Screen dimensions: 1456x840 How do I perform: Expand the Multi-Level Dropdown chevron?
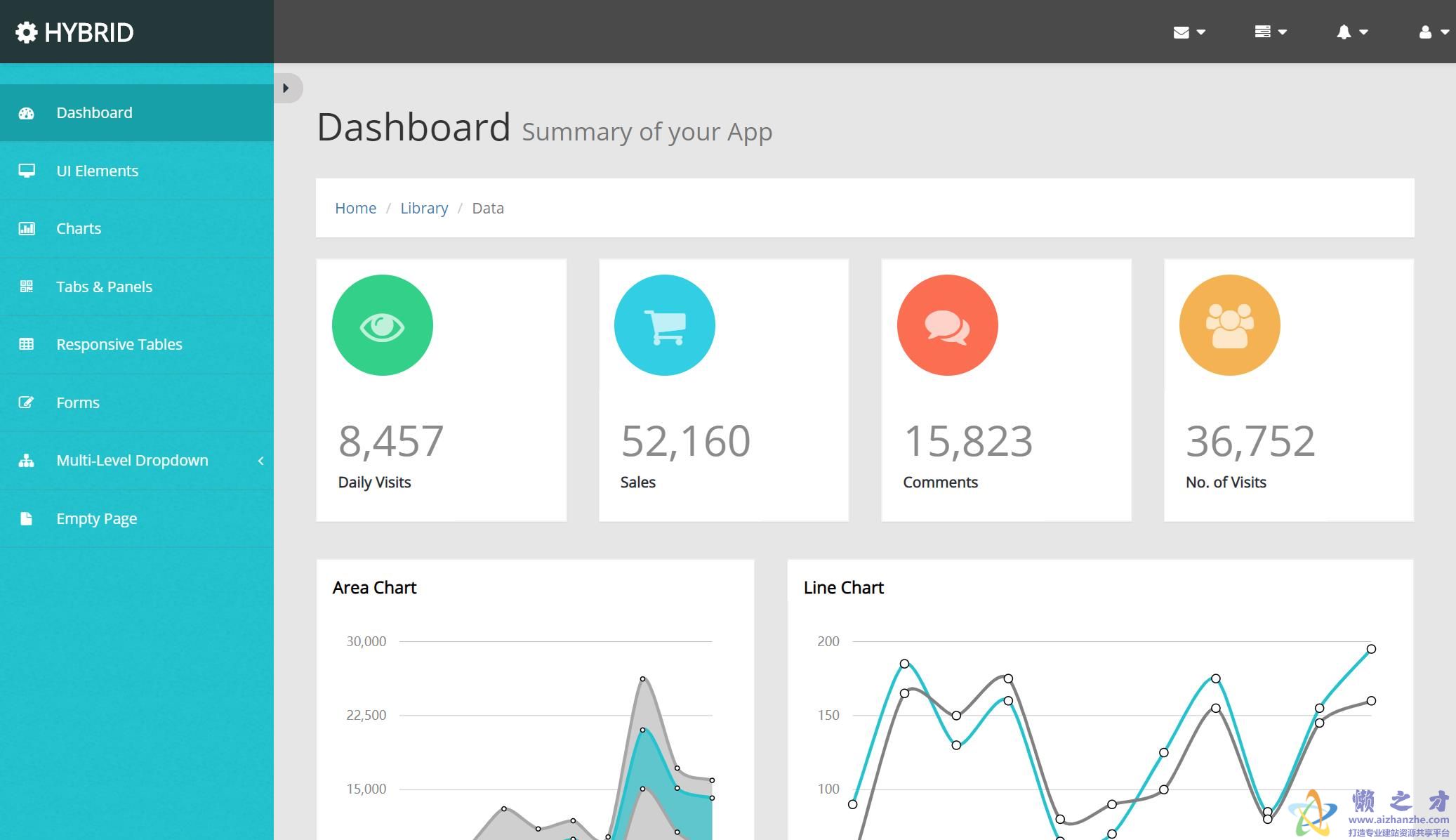coord(260,461)
